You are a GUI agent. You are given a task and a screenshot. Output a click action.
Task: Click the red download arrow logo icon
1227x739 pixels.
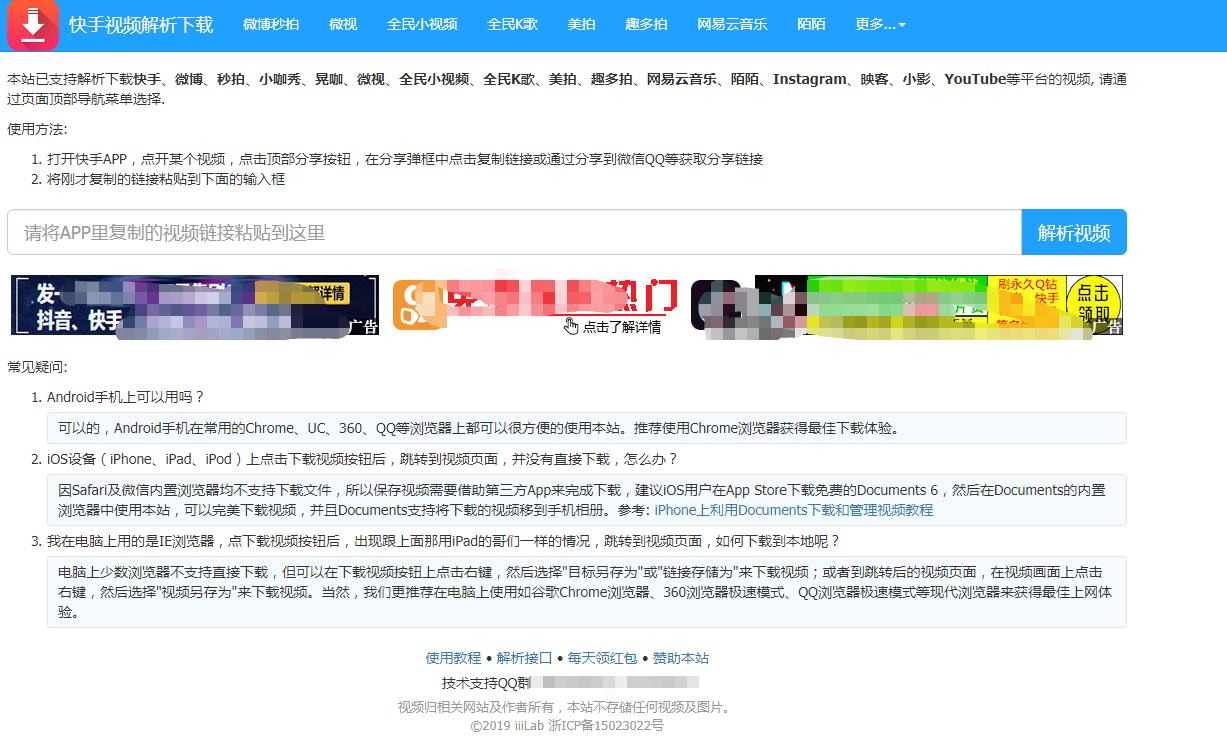pyautogui.click(x=32, y=26)
